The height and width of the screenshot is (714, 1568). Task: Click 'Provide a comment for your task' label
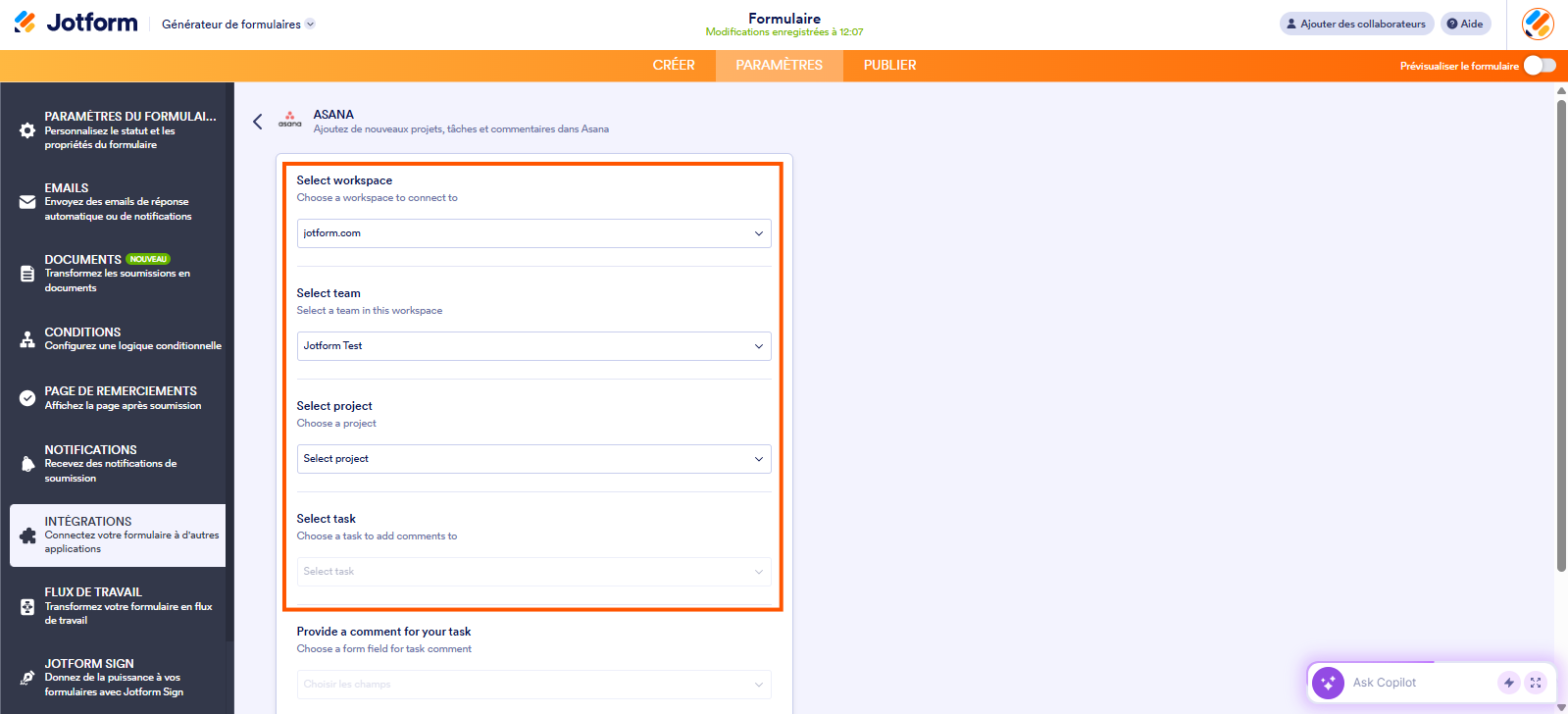coord(383,632)
